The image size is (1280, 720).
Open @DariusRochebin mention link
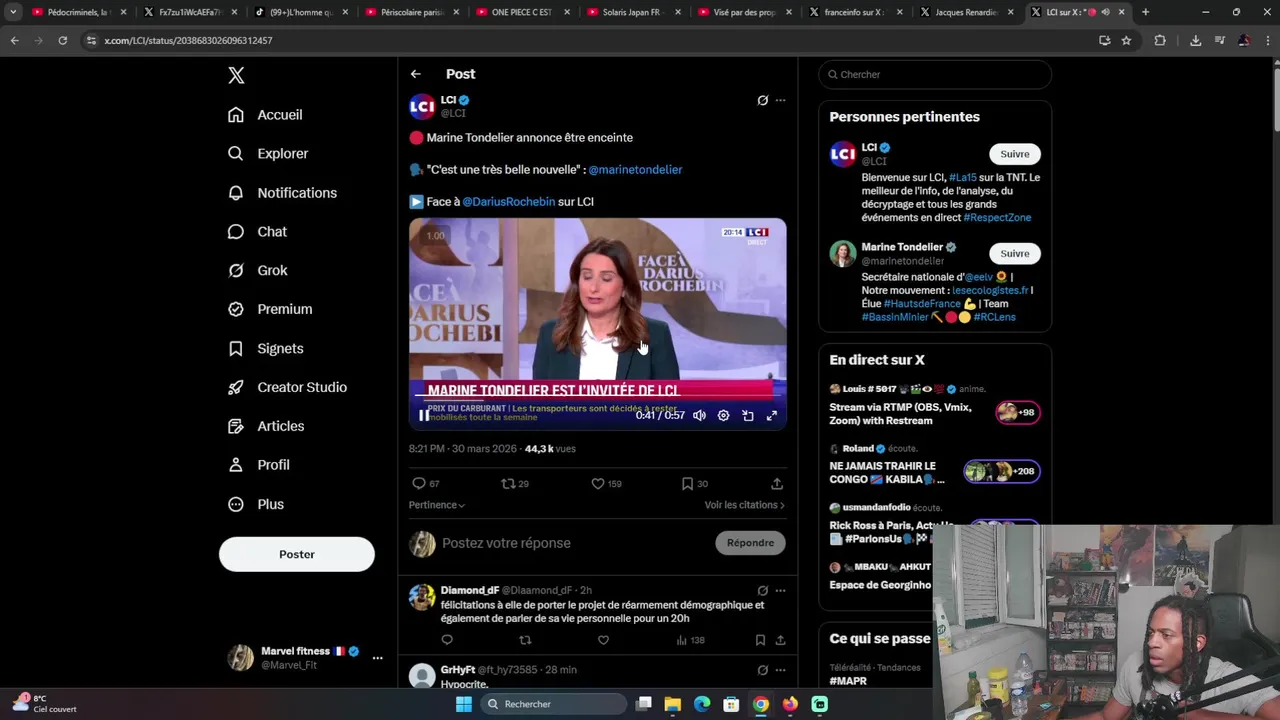[x=508, y=202]
